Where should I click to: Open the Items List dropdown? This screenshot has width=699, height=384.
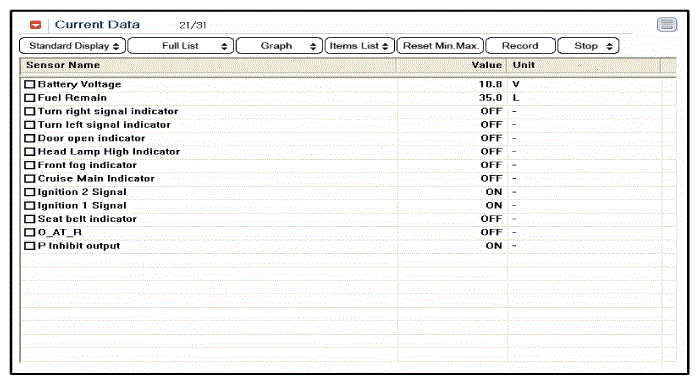tap(359, 46)
